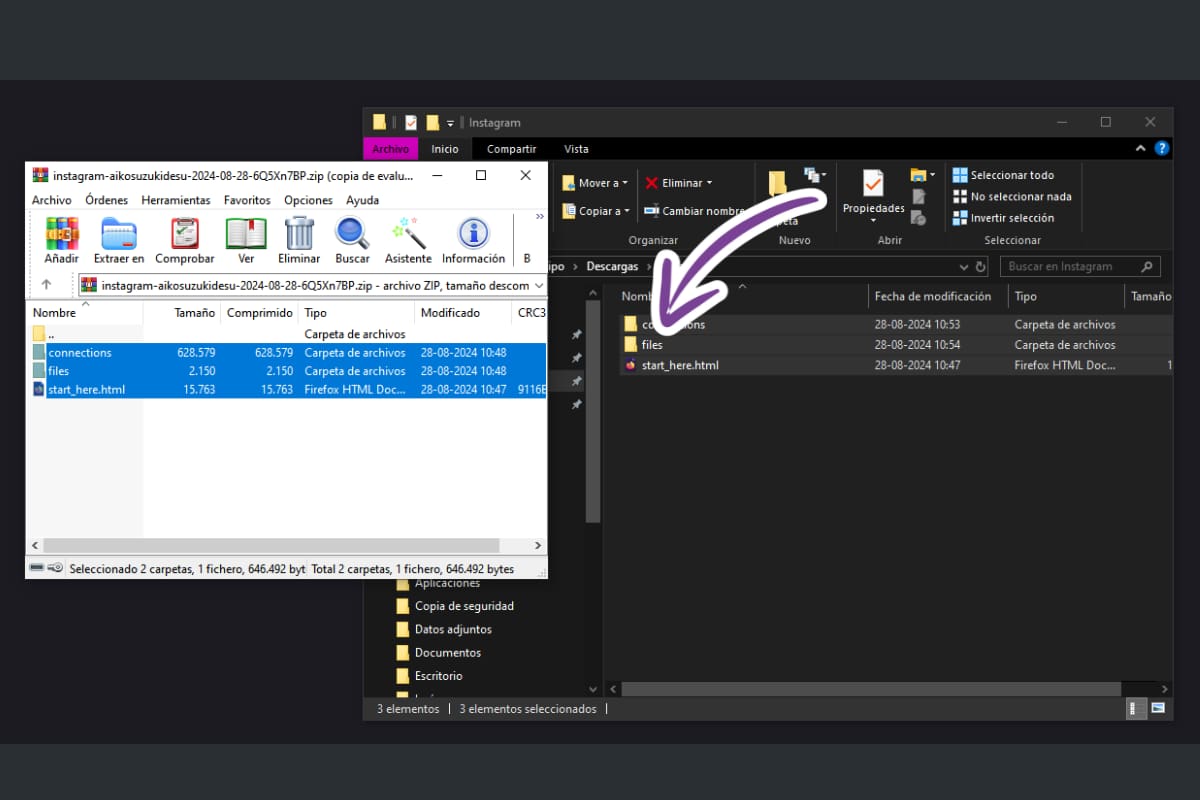This screenshot has height=800, width=1200.
Task: Click the Añadir icon in WinRAR toolbar
Action: tap(62, 241)
